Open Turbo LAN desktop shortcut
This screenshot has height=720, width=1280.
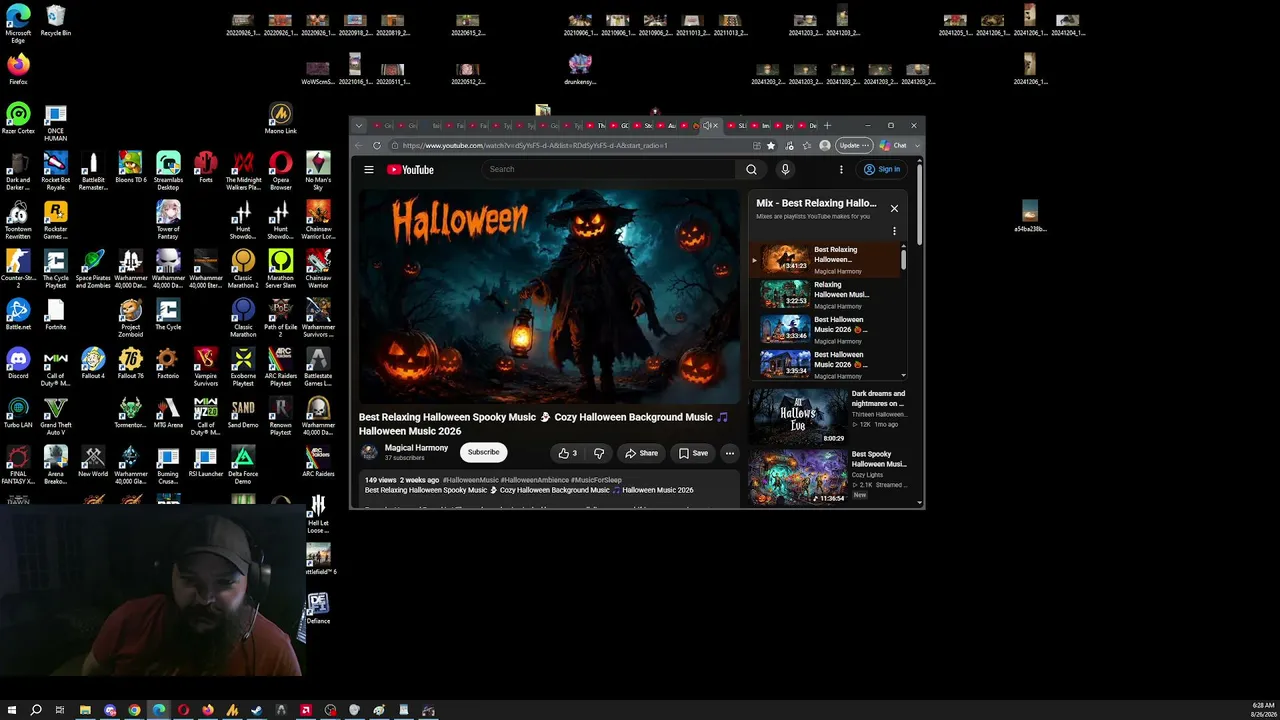tap(18, 413)
